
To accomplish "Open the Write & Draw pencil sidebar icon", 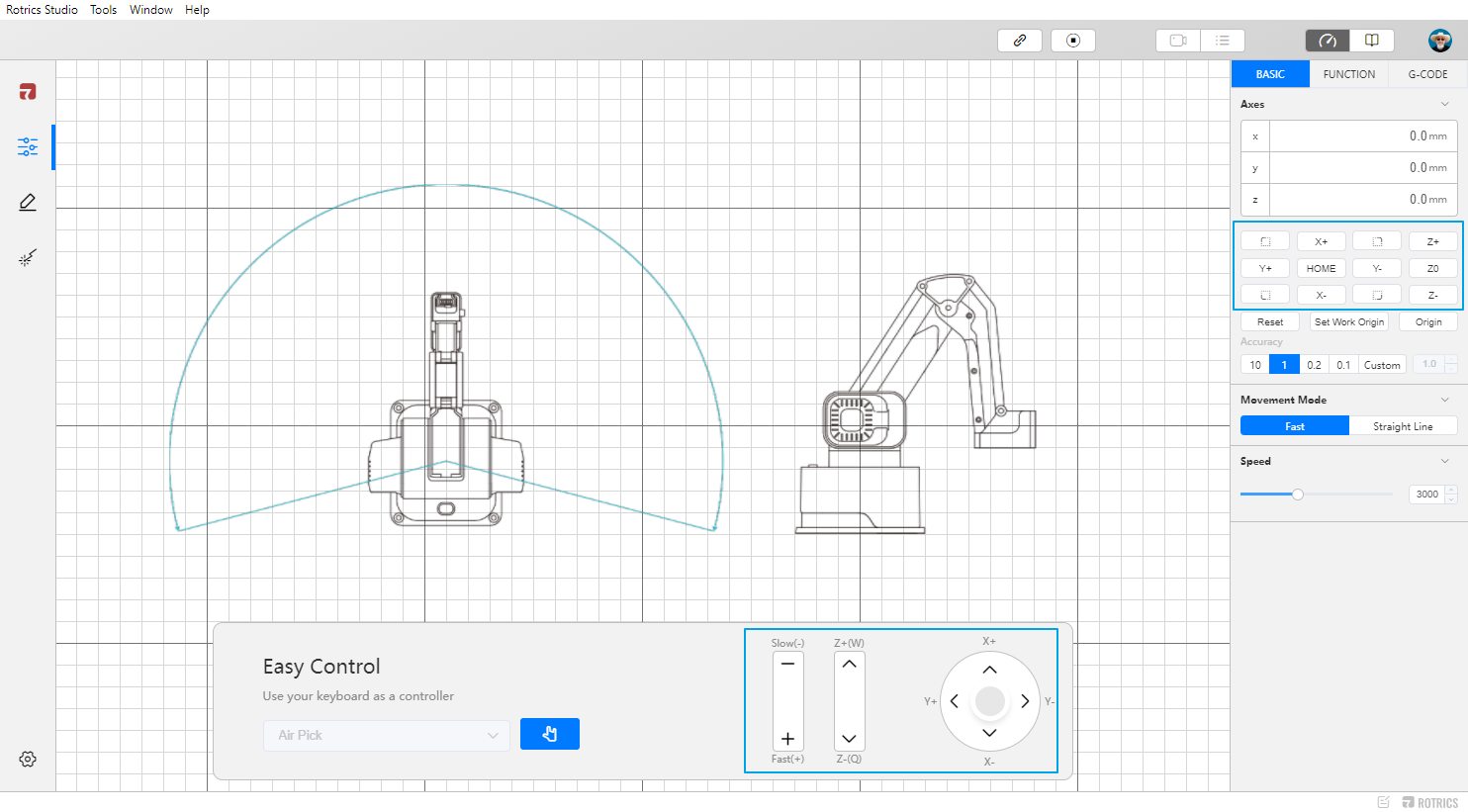I will coord(28,202).
